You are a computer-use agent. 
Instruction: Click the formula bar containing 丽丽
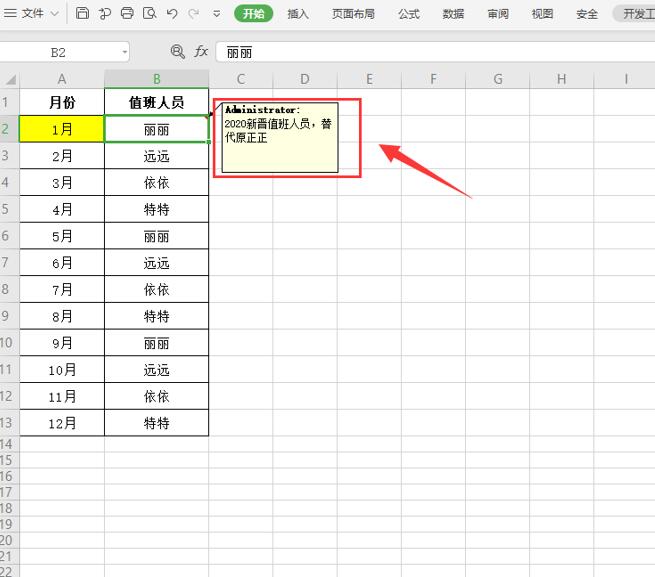[x=435, y=52]
